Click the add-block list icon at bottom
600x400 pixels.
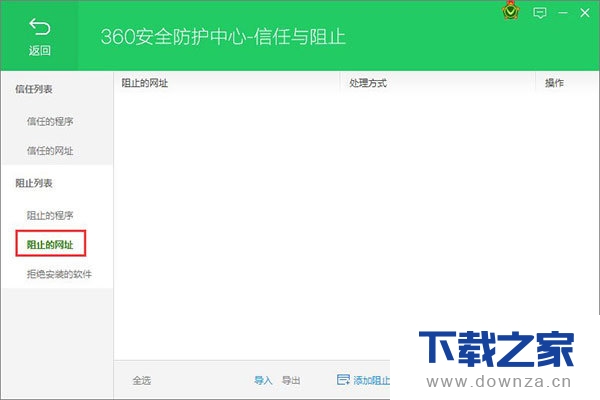tap(343, 380)
